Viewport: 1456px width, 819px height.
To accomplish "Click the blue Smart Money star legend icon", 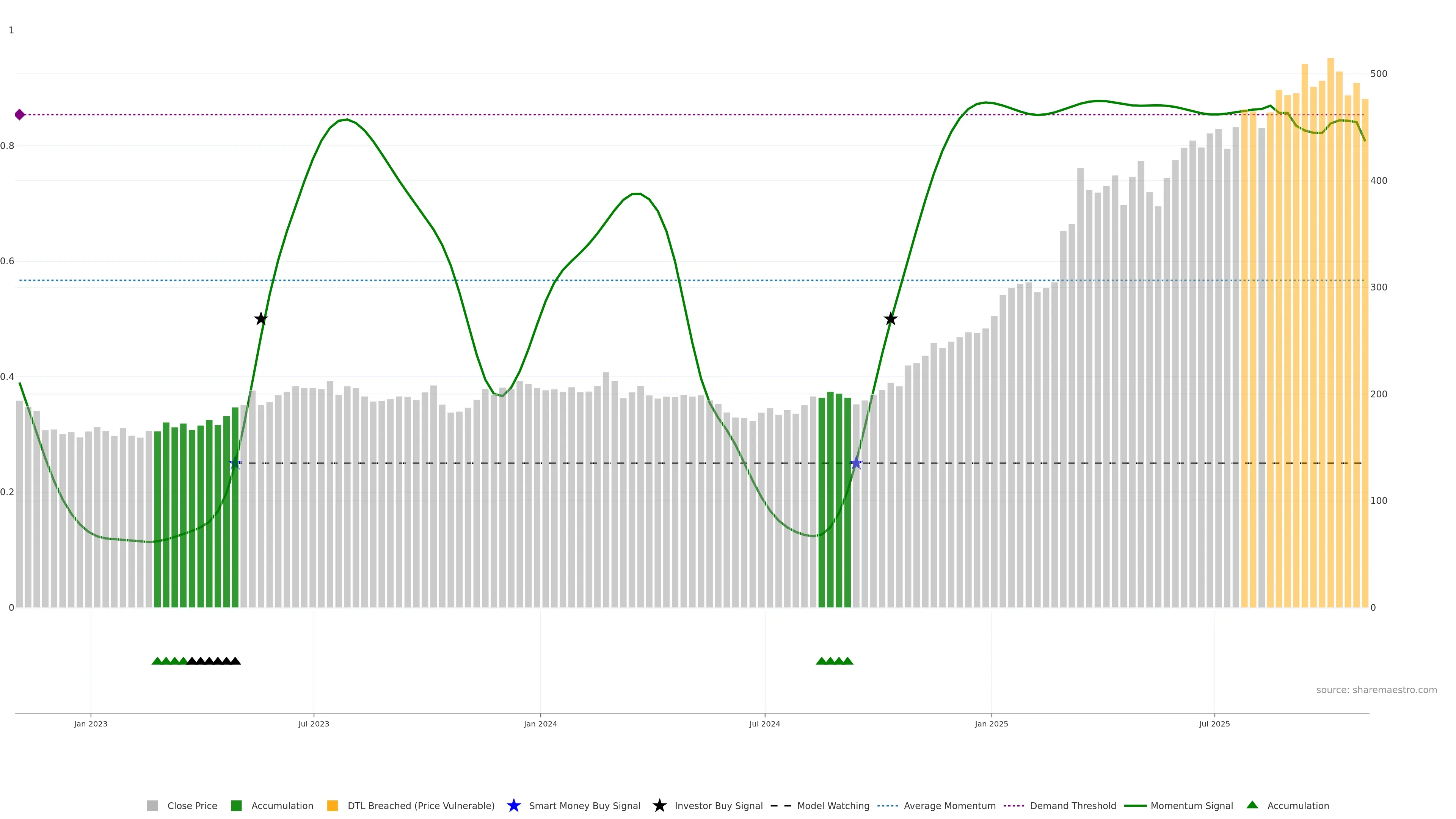I will click(513, 805).
